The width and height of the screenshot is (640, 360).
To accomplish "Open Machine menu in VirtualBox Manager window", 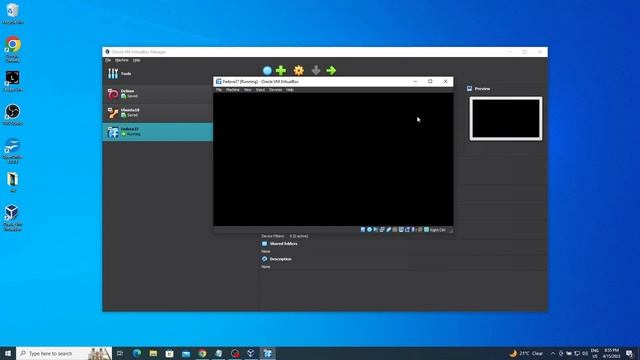I will (x=122, y=60).
